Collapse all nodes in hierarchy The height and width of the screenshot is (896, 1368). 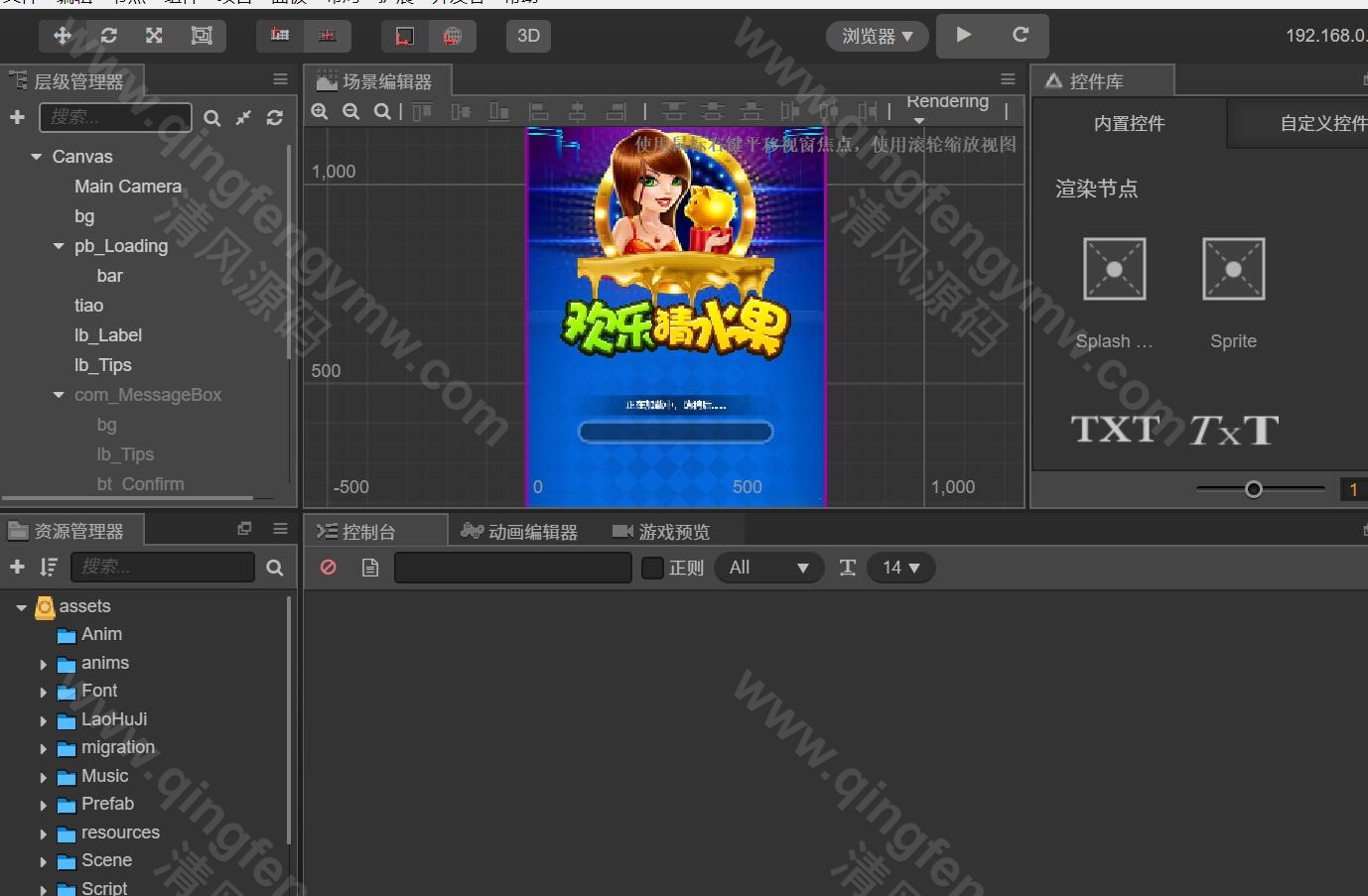243,118
